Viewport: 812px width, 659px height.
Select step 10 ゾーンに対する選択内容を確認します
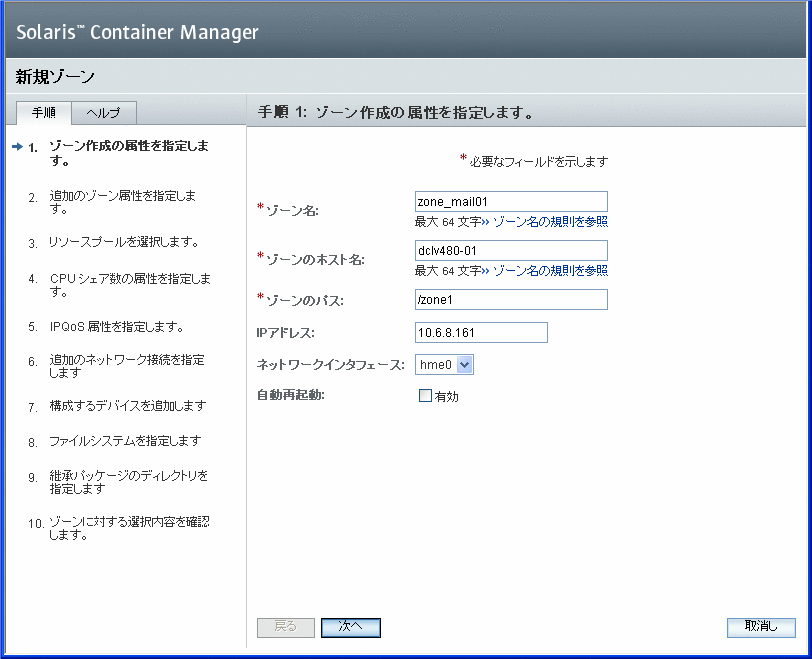coord(129,528)
